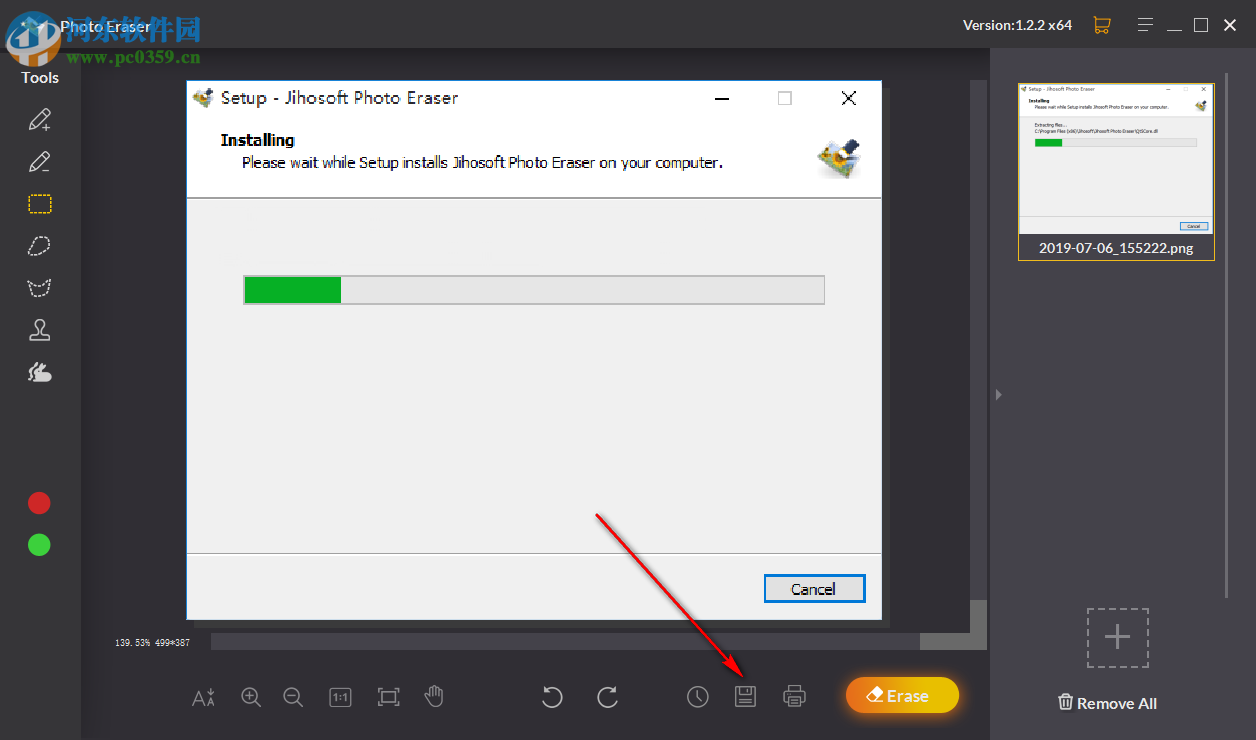Open the shopping cart store icon
Screen dimensions: 1256x740
pos(1102,24)
